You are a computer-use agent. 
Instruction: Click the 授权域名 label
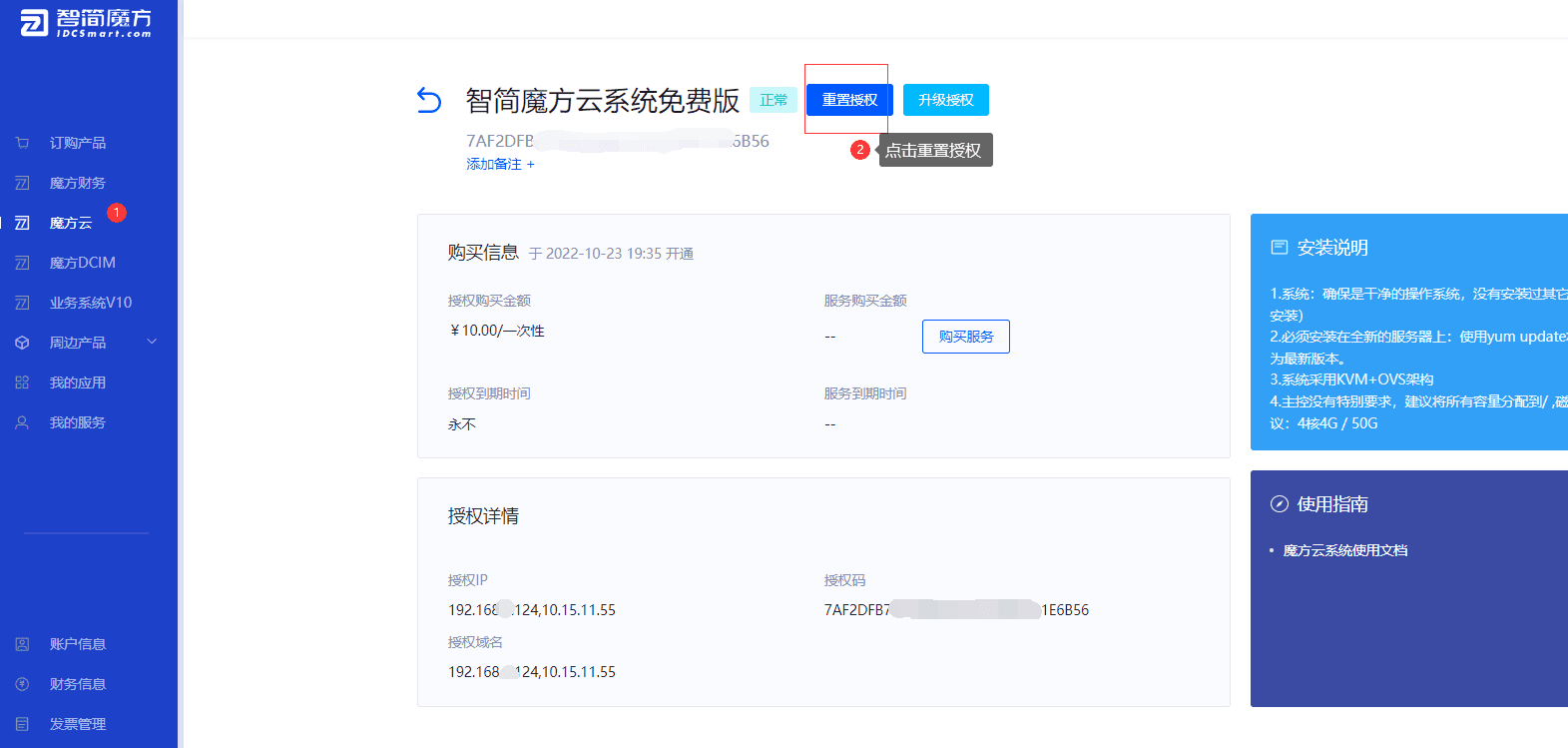pos(475,642)
